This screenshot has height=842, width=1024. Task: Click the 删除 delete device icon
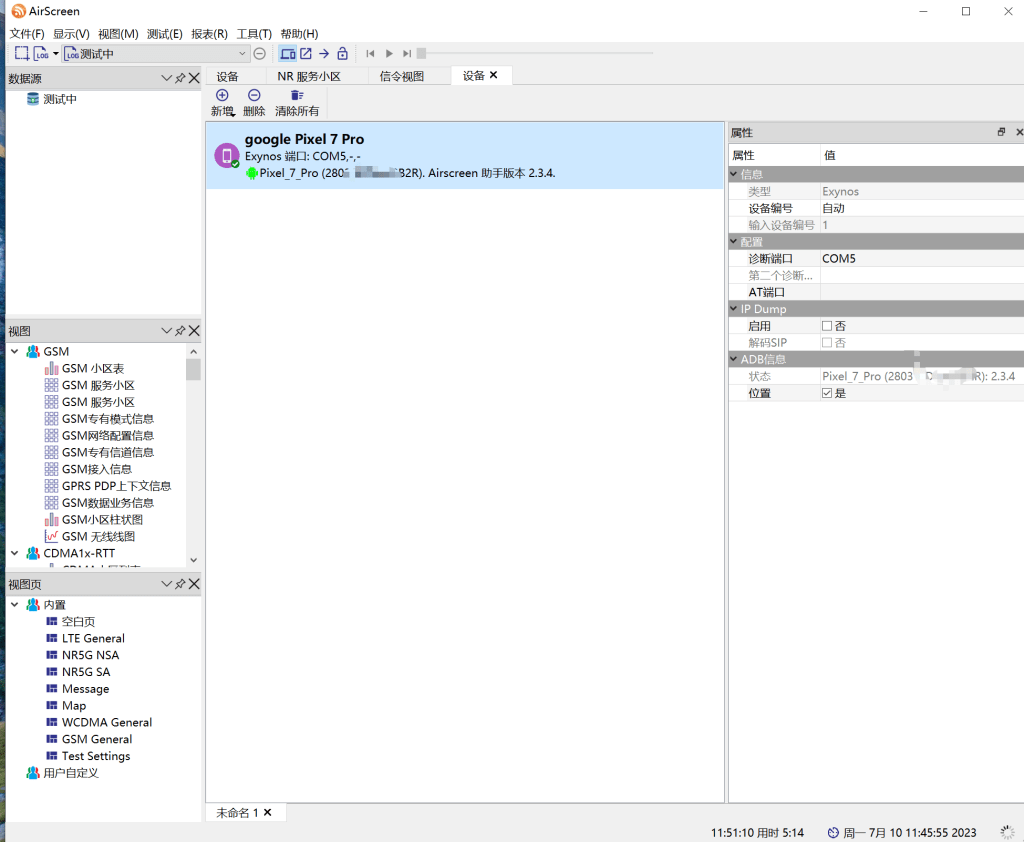(x=254, y=95)
